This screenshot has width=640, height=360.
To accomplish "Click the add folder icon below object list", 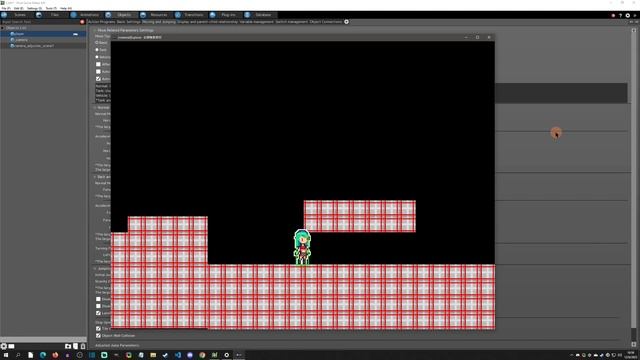I will (x=68, y=346).
